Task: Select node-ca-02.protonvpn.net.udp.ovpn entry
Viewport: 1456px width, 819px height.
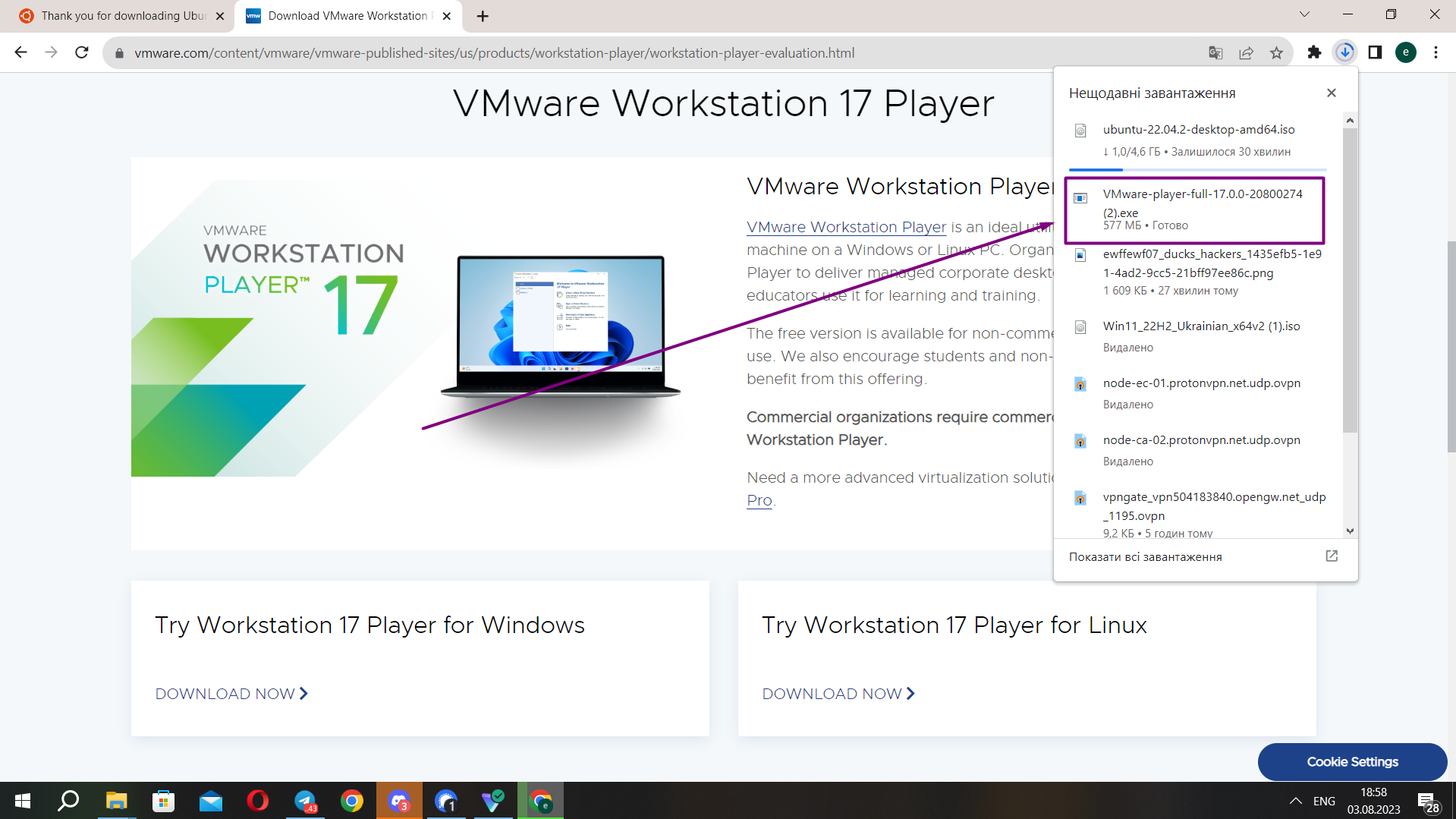Action: [x=1202, y=440]
